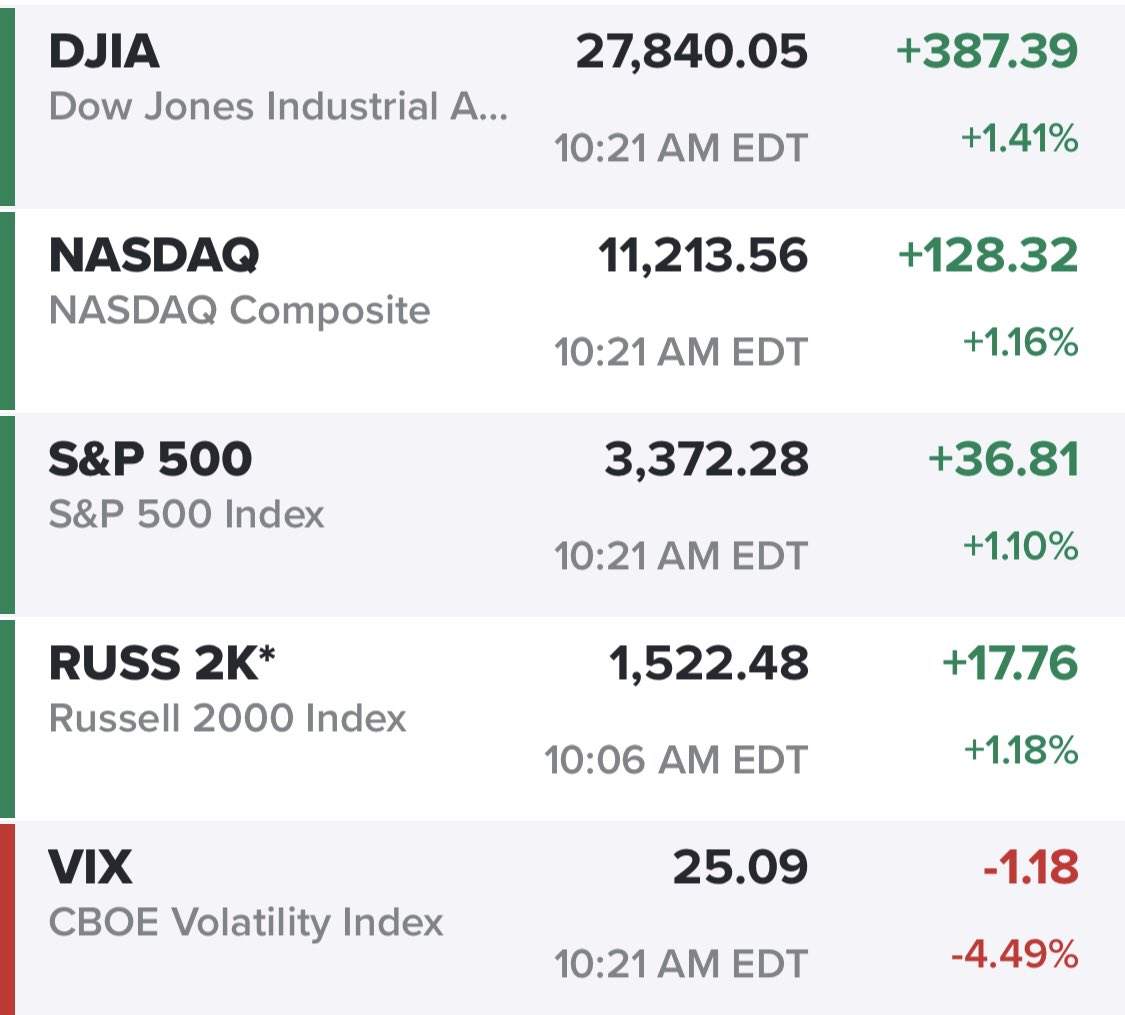Screen dimensions: 1125x1015
Task: Tap the DJIA price 27,840.05
Action: 692,52
